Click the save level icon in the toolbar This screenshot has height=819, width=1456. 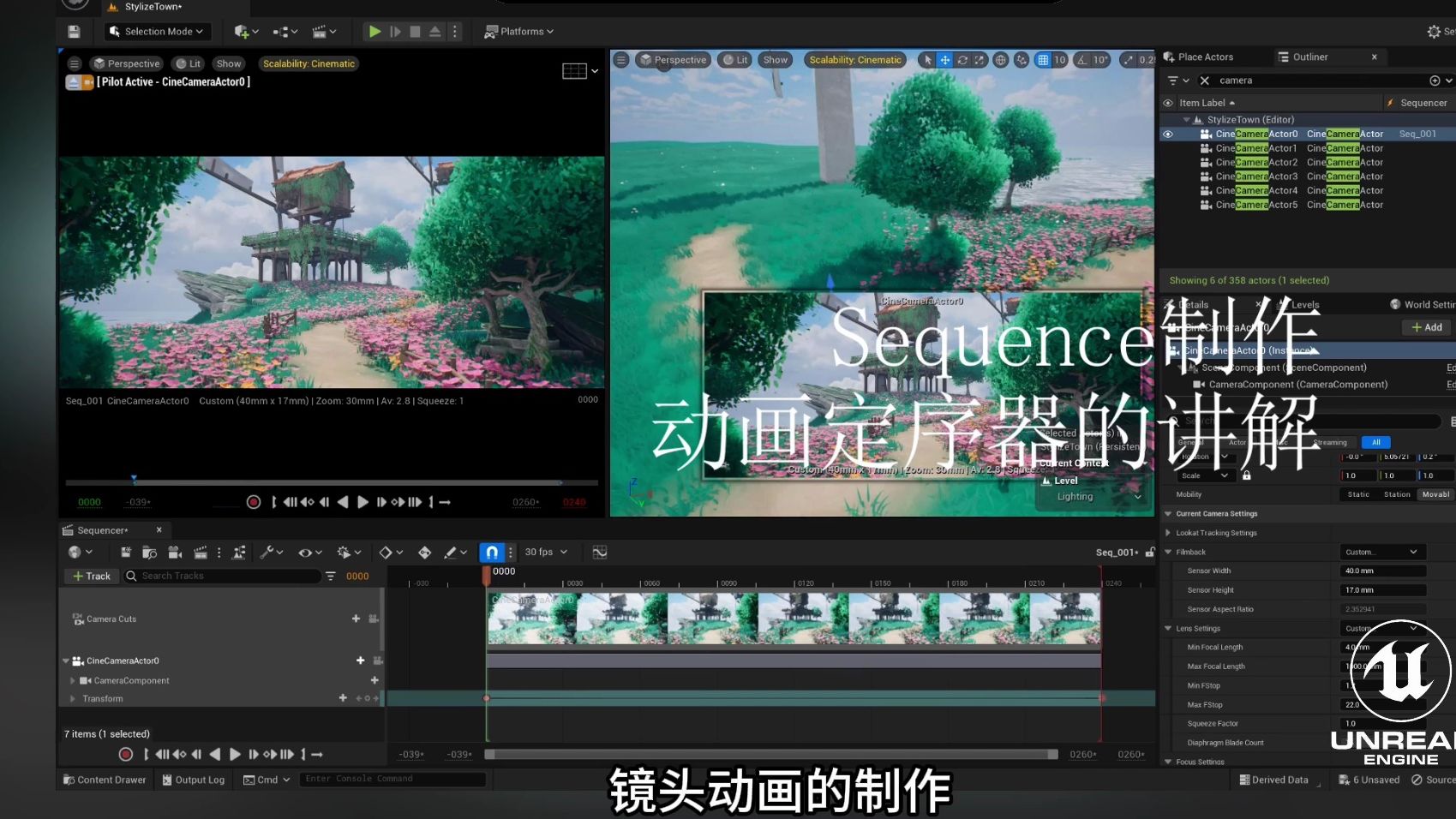tap(74, 31)
